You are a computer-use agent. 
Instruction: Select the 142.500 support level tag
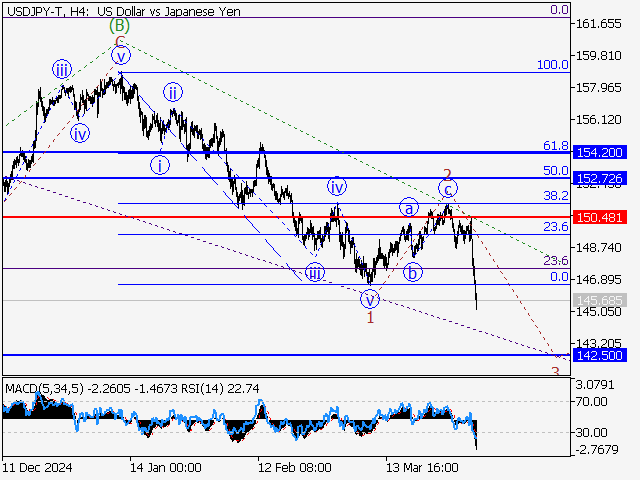[599, 355]
